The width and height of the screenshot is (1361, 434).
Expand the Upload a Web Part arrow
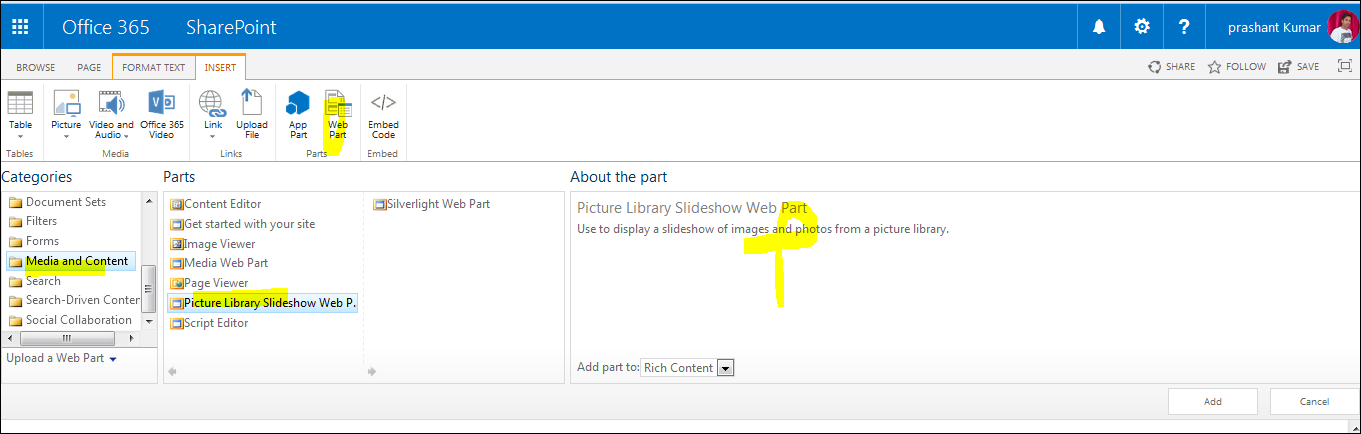113,359
